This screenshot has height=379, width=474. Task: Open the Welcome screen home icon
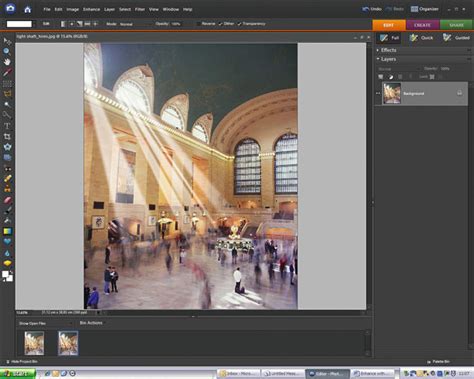click(x=28, y=10)
